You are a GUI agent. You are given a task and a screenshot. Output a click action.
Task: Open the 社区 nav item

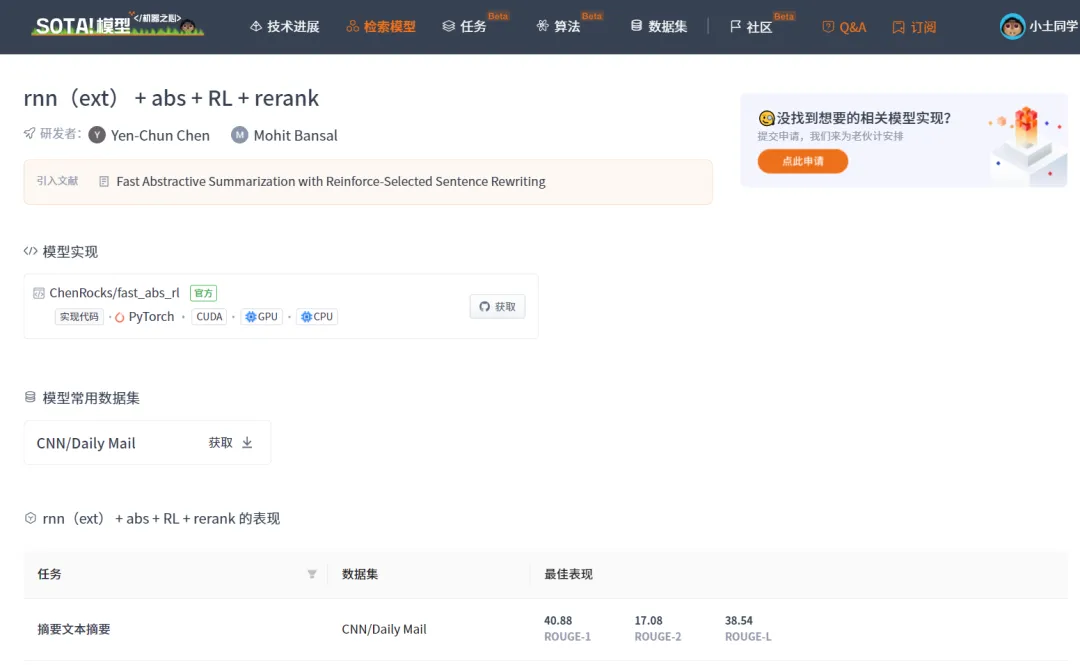751,27
